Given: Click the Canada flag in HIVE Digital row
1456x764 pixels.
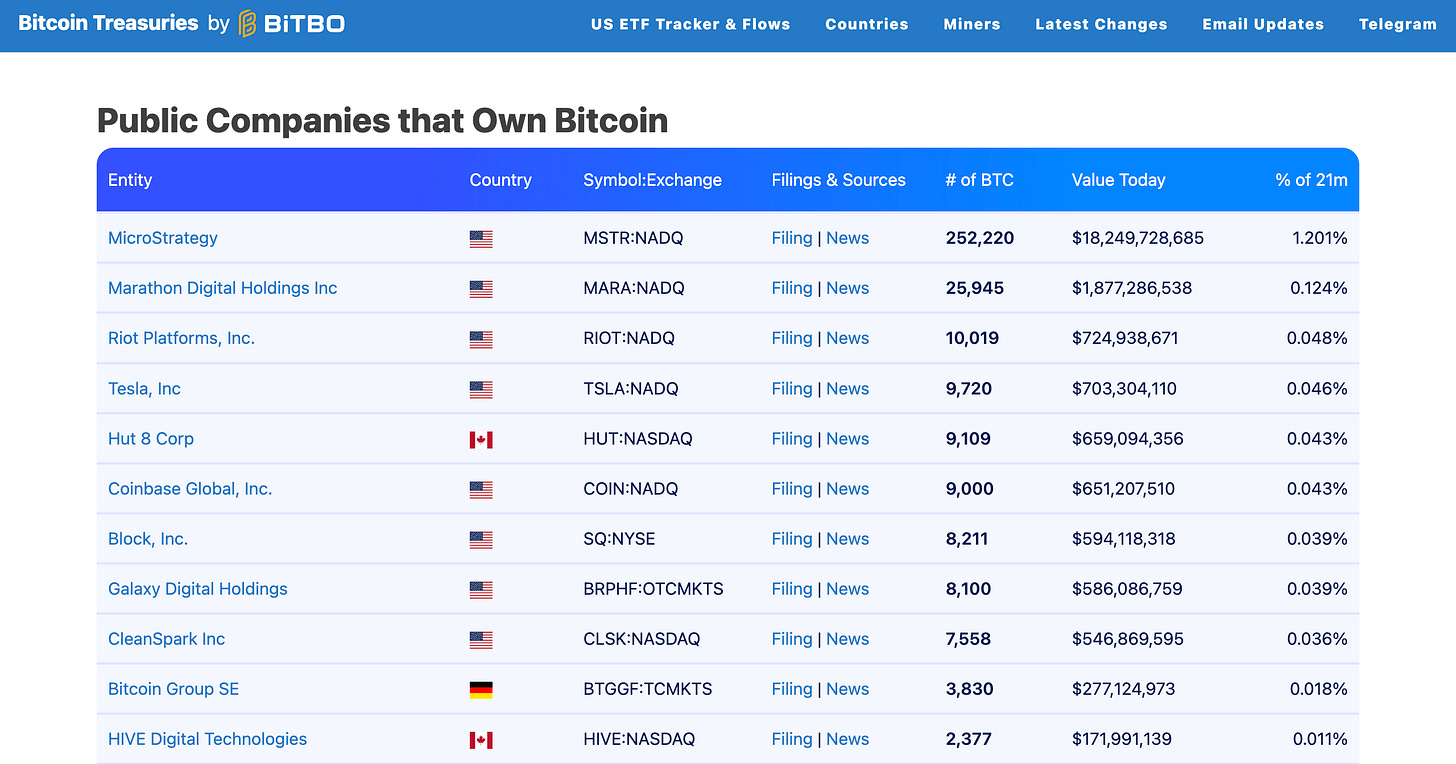Looking at the screenshot, I should 481,740.
